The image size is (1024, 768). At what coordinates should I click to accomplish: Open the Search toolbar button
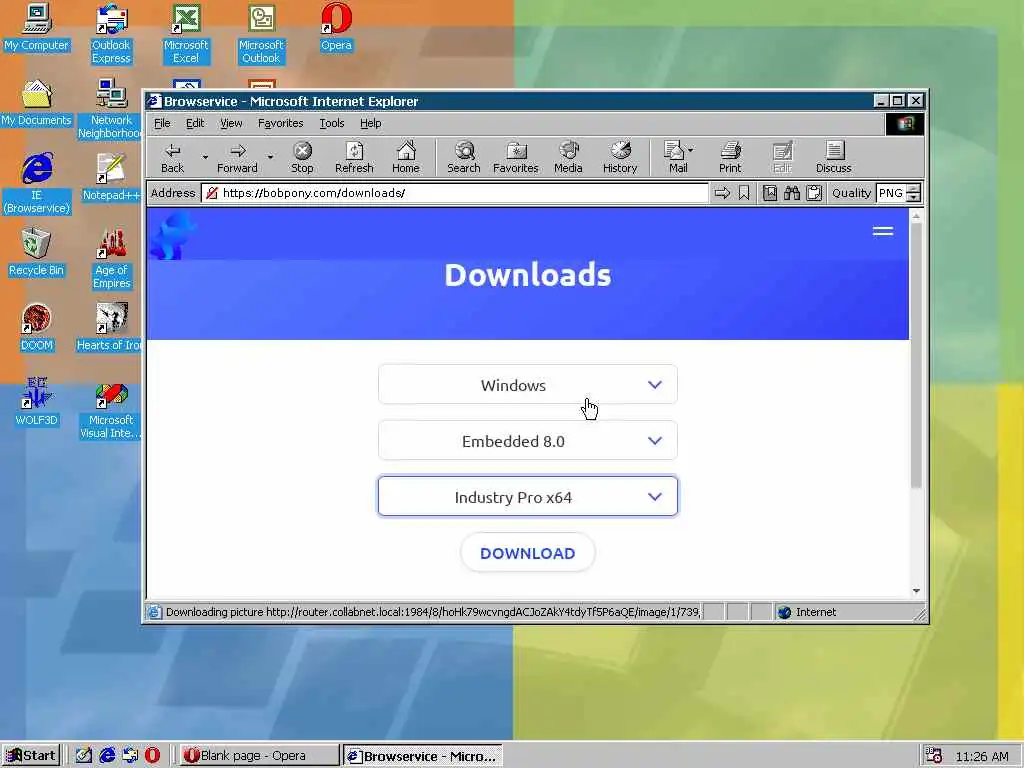point(464,157)
